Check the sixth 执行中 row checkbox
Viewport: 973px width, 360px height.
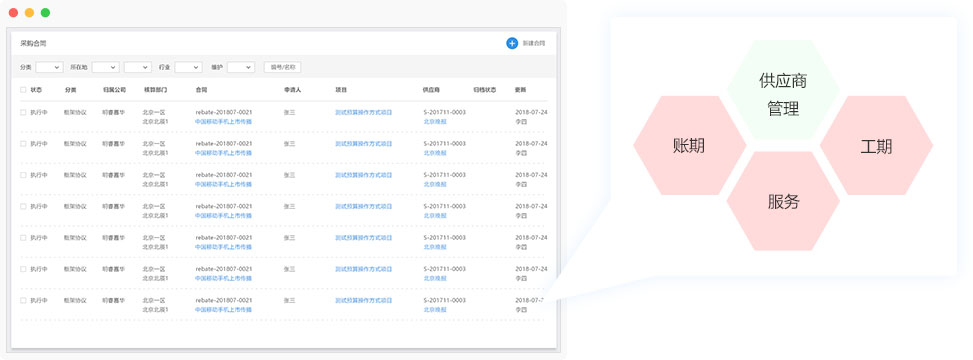pos(23,269)
